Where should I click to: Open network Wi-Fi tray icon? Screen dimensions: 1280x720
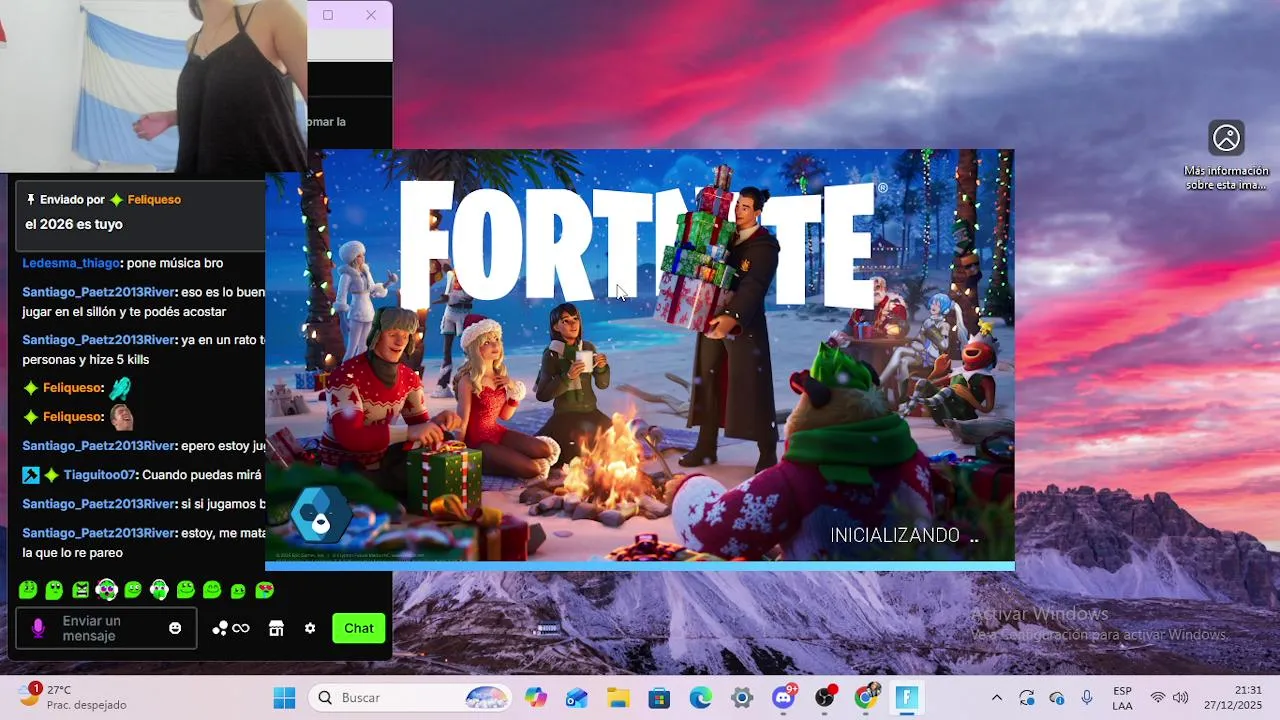point(1158,697)
